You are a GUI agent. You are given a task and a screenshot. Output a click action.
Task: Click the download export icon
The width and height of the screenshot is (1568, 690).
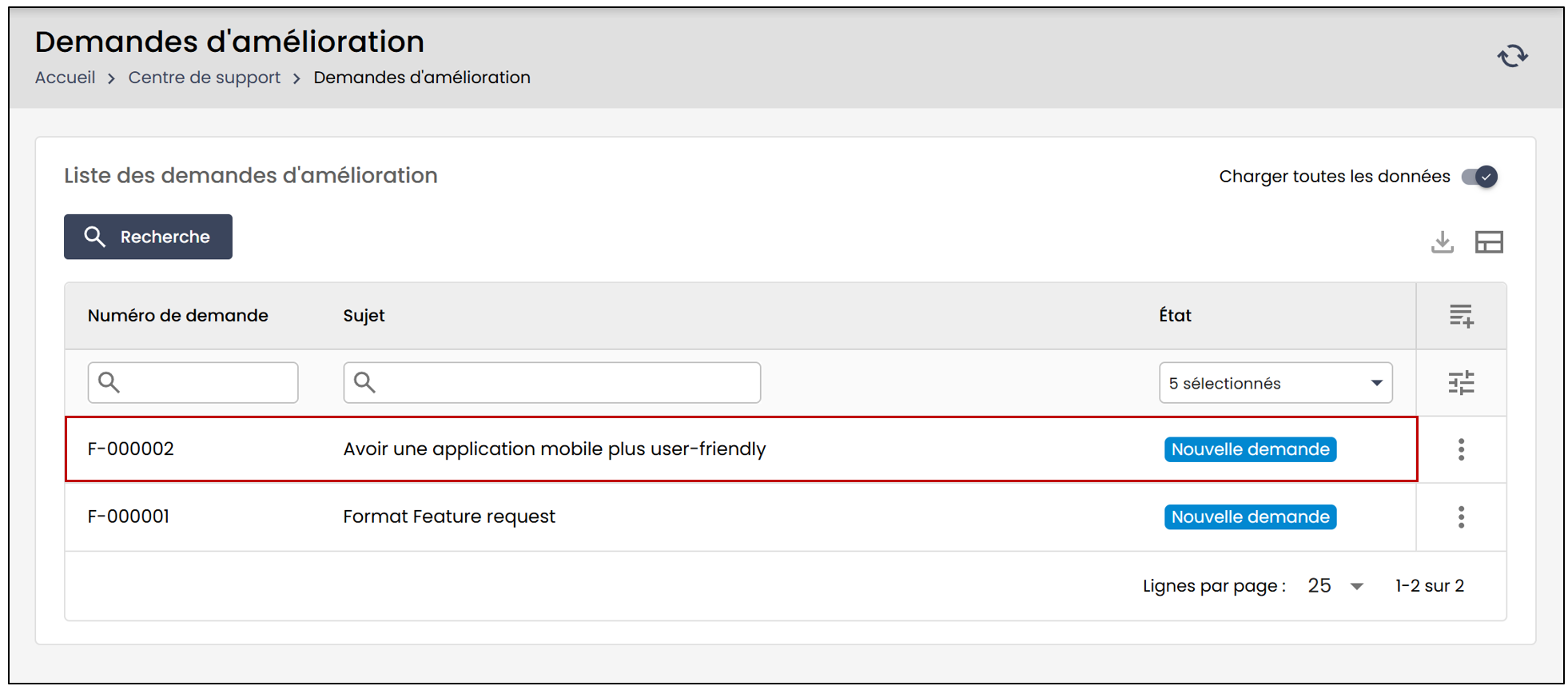click(x=1443, y=242)
